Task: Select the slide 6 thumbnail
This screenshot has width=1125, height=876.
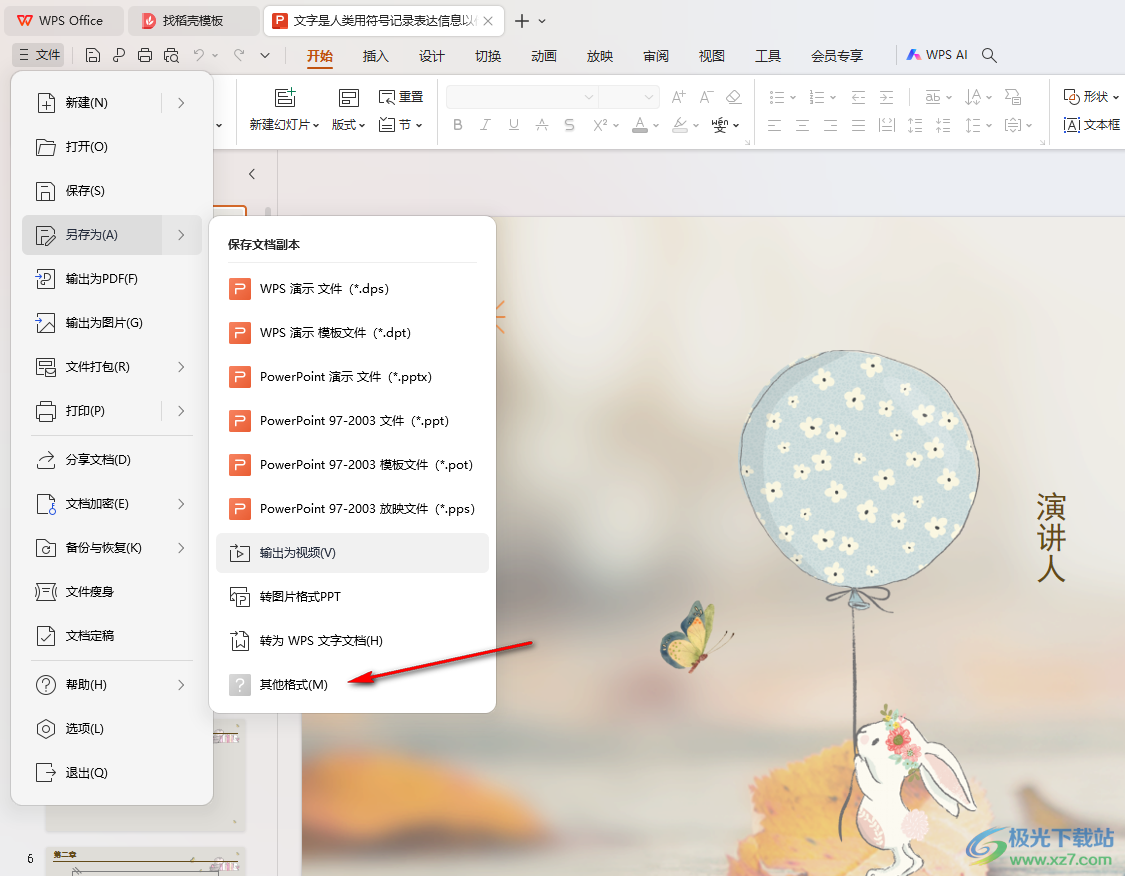Action: point(146,861)
